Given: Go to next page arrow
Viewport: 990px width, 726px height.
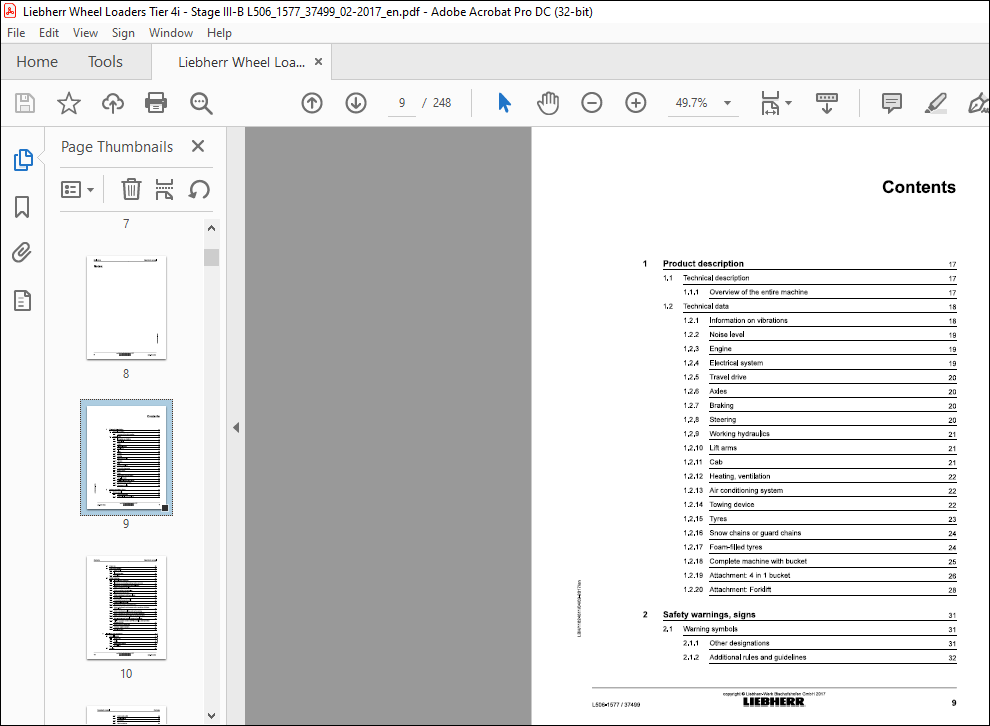Looking at the screenshot, I should tap(356, 103).
